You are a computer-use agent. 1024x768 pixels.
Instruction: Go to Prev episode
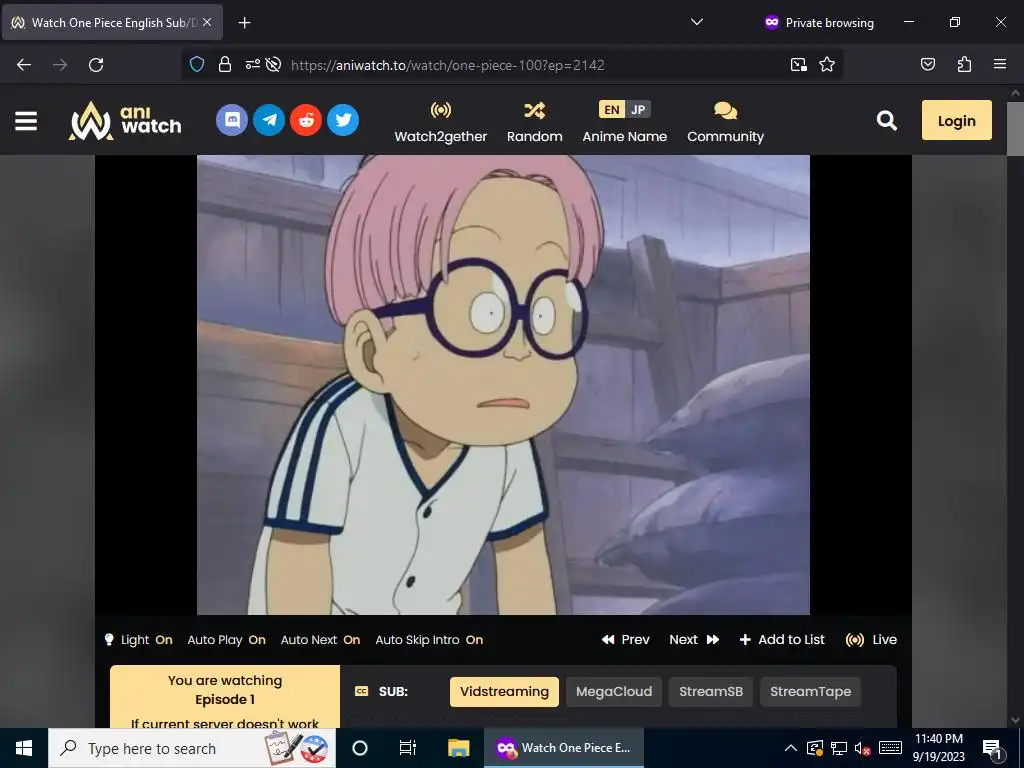tap(626, 640)
